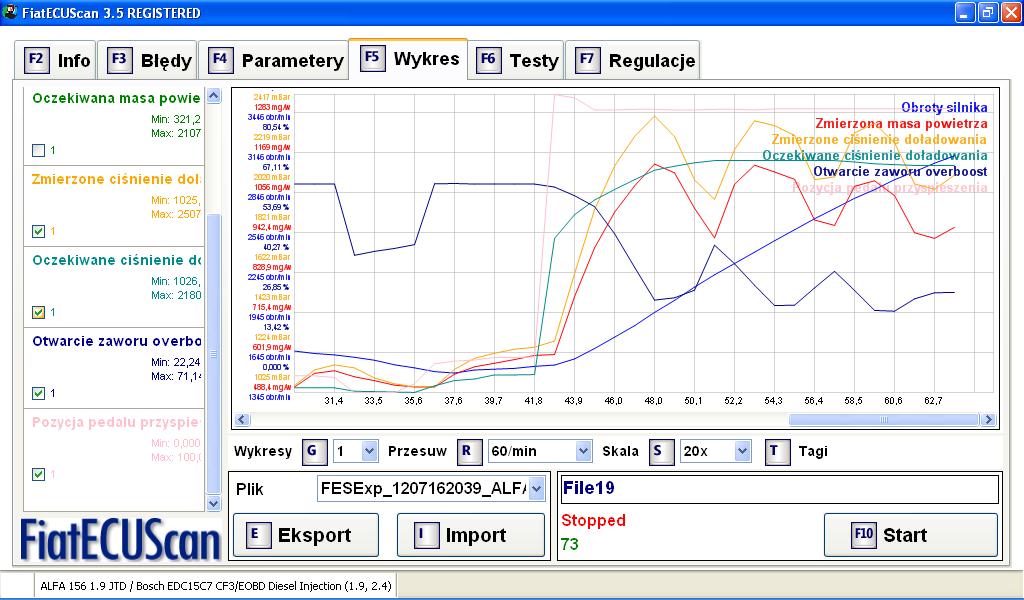Enable the Oczekiwana masa powietrza checkbox
The width and height of the screenshot is (1024, 600).
39,150
